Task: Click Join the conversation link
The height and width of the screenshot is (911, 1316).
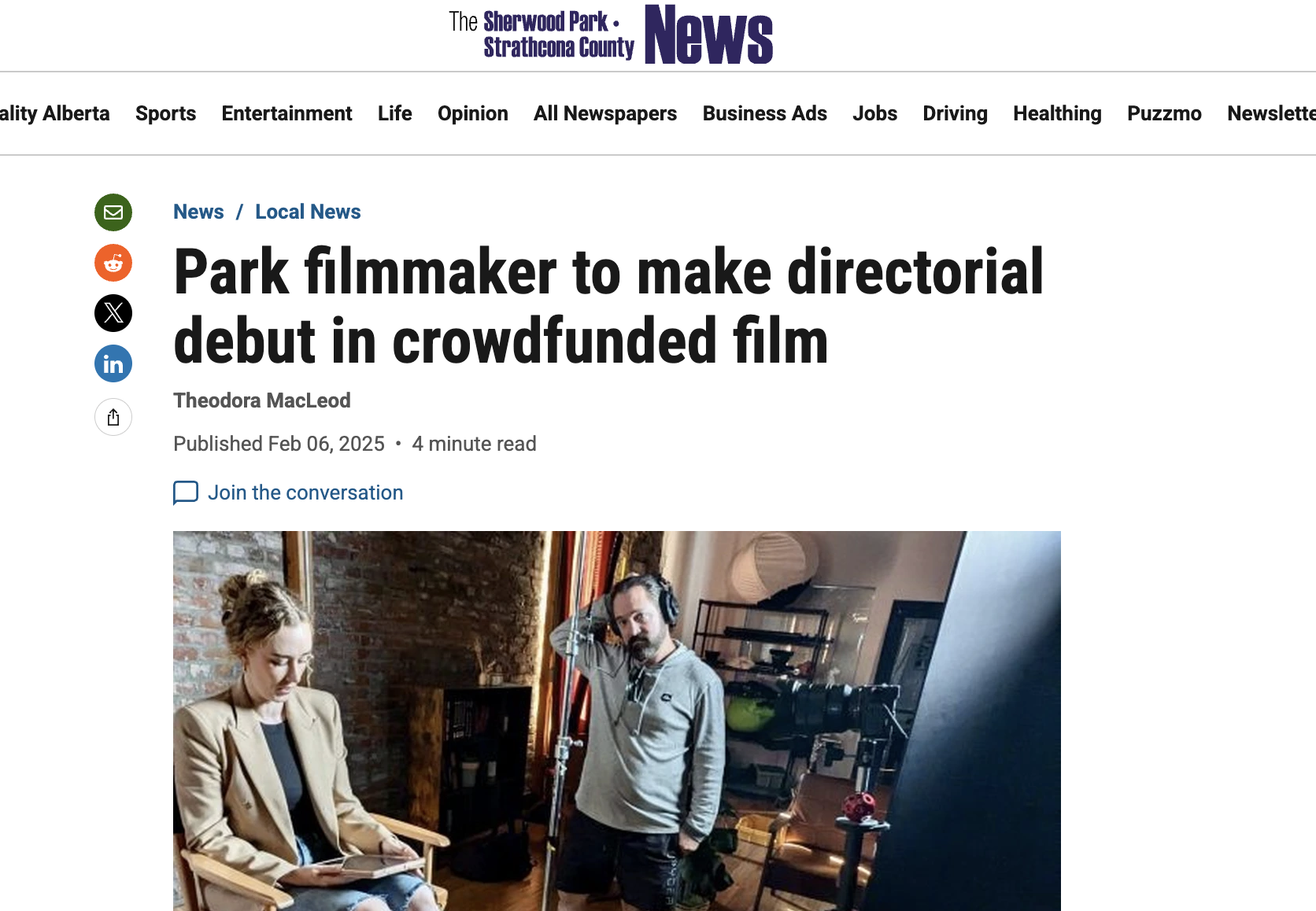Action: point(305,492)
